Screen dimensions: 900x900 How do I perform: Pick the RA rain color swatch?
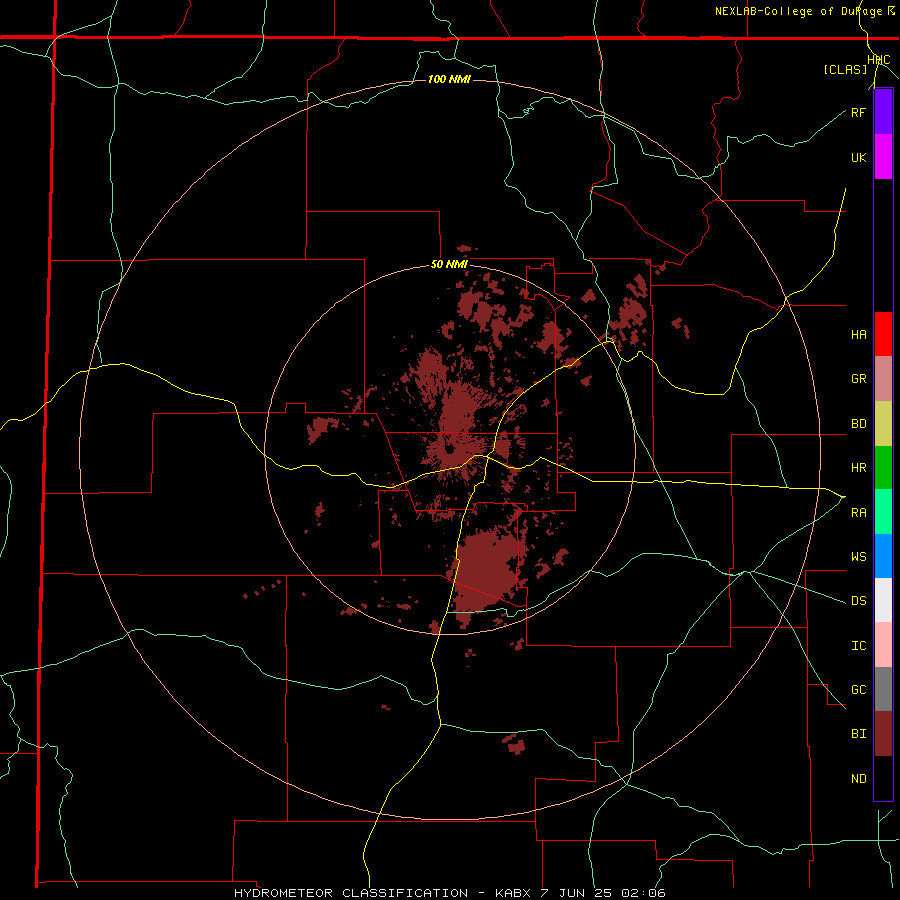click(883, 512)
